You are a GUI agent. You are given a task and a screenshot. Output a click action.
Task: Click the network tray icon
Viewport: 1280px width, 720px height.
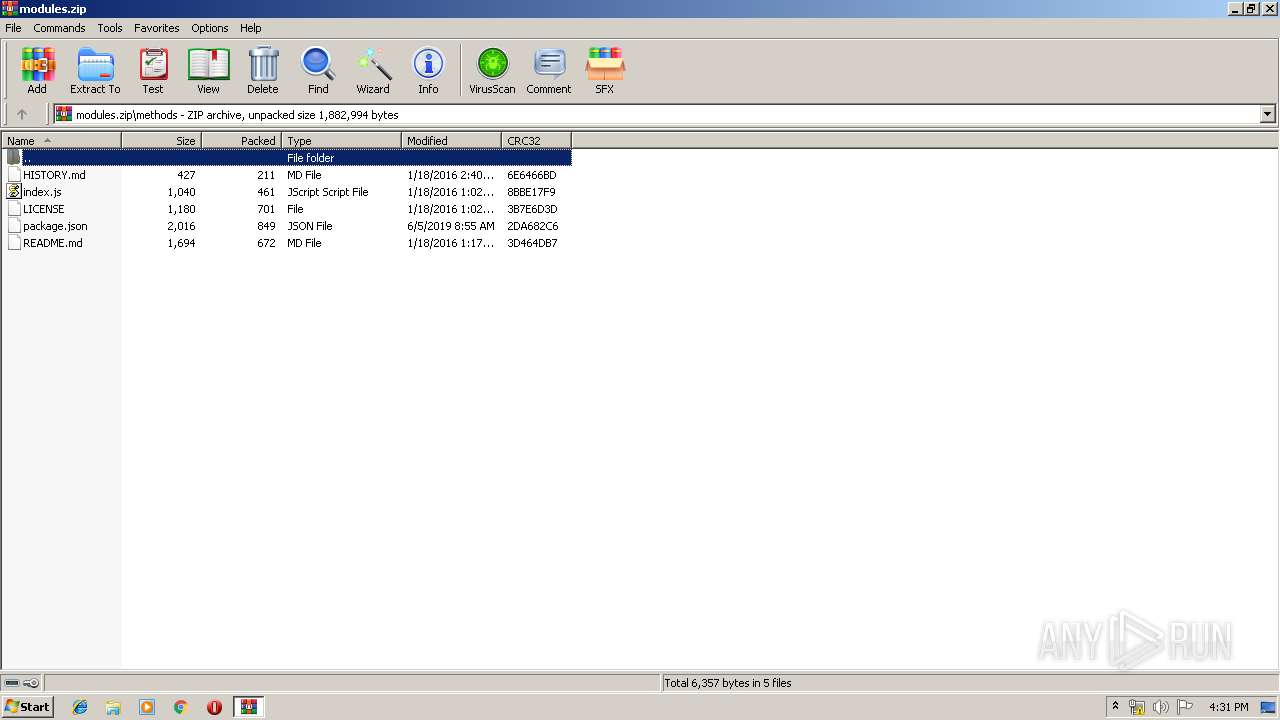point(1137,707)
